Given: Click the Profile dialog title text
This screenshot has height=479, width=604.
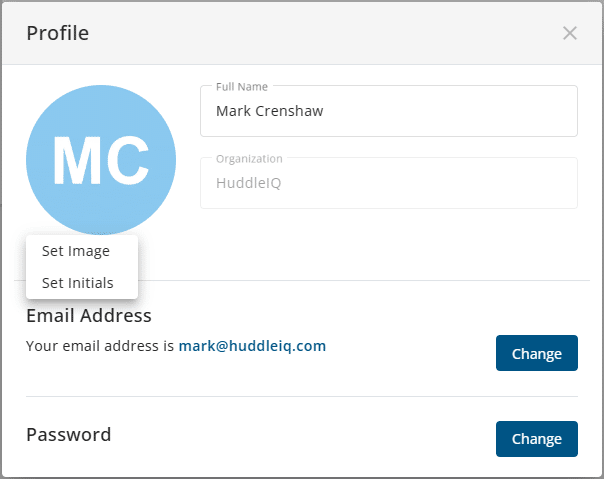Looking at the screenshot, I should click(x=57, y=33).
